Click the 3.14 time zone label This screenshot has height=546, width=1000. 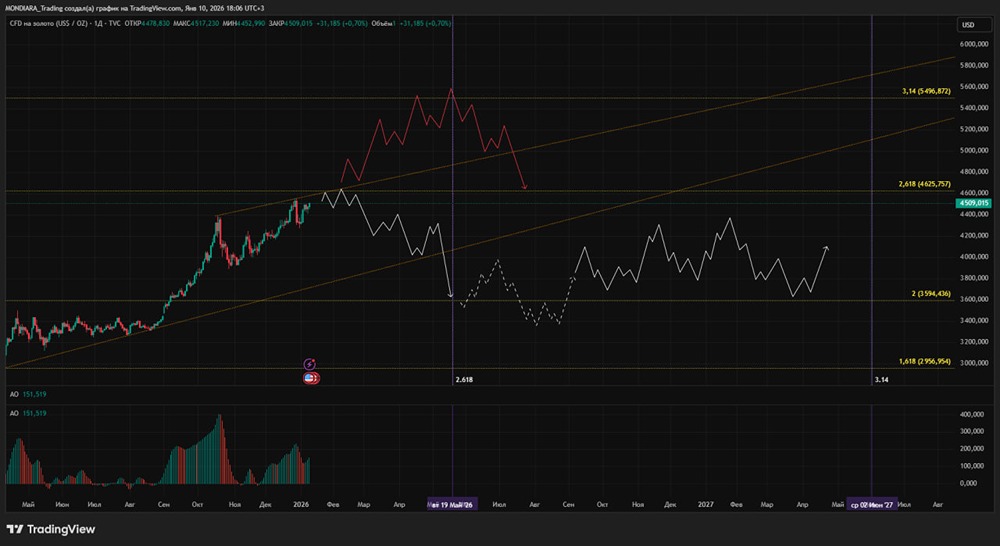click(881, 380)
